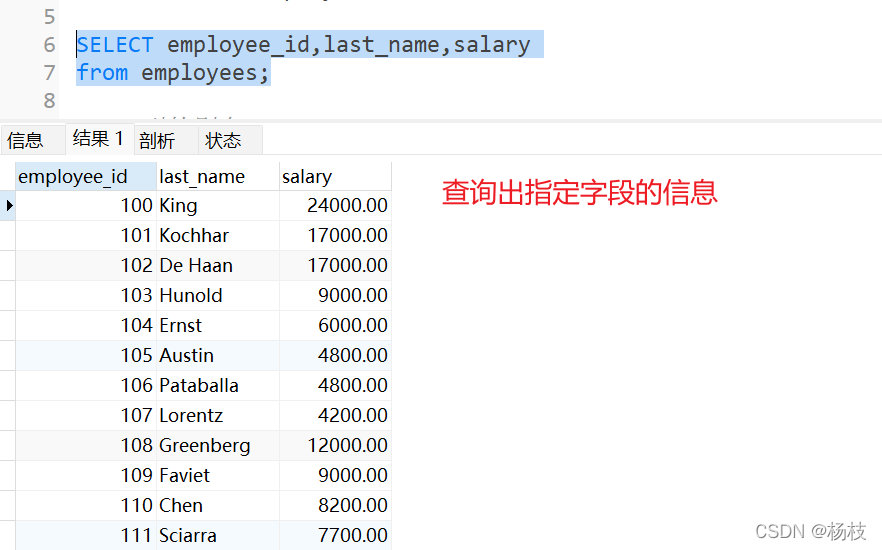
Task: Select the Austin cell
Action: click(x=218, y=355)
